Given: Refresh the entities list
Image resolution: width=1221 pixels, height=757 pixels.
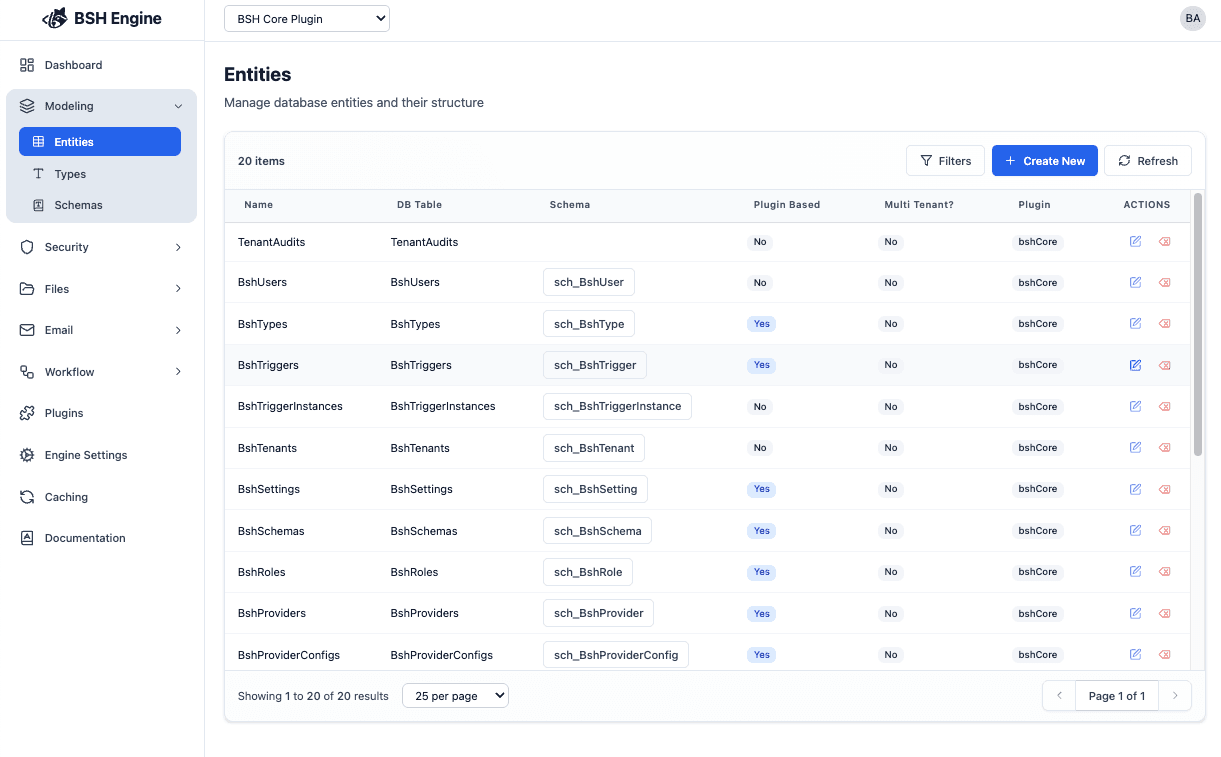Looking at the screenshot, I should point(1148,161).
